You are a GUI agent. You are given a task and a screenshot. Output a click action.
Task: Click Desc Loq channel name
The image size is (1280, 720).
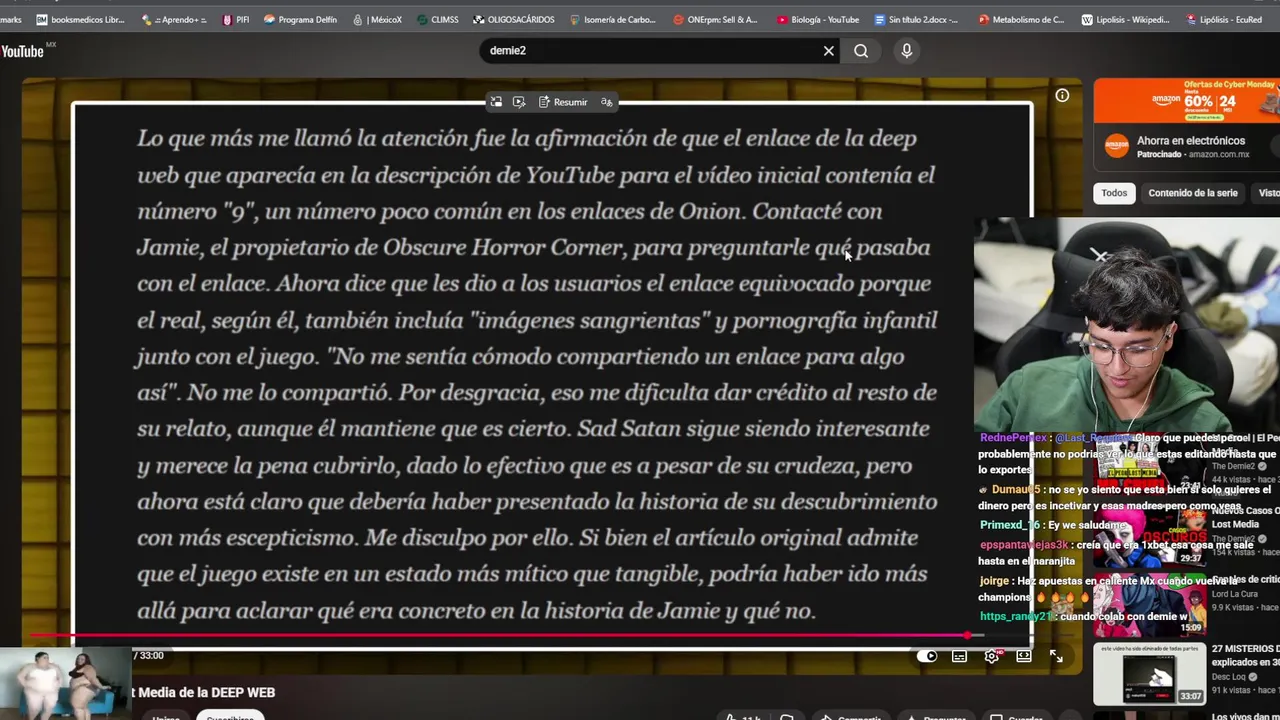[1229, 677]
